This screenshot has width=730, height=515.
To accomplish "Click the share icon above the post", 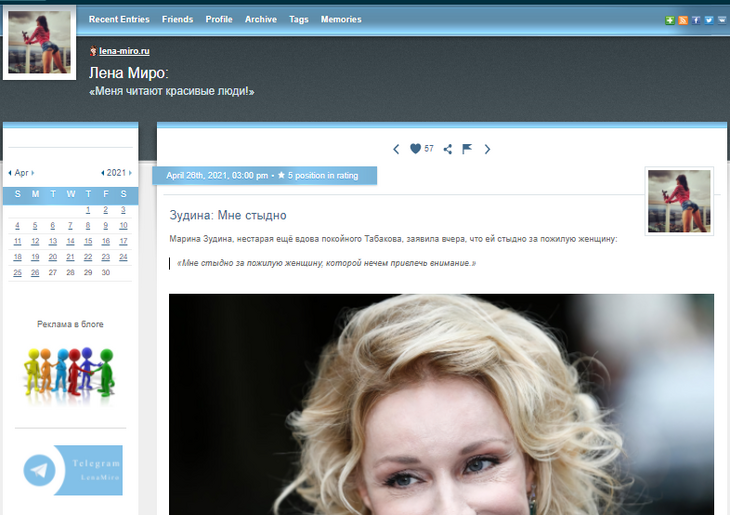I will click(x=448, y=149).
